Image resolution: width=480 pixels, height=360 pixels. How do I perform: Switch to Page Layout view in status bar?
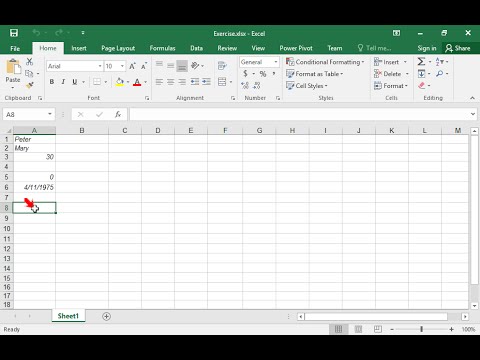359,329
